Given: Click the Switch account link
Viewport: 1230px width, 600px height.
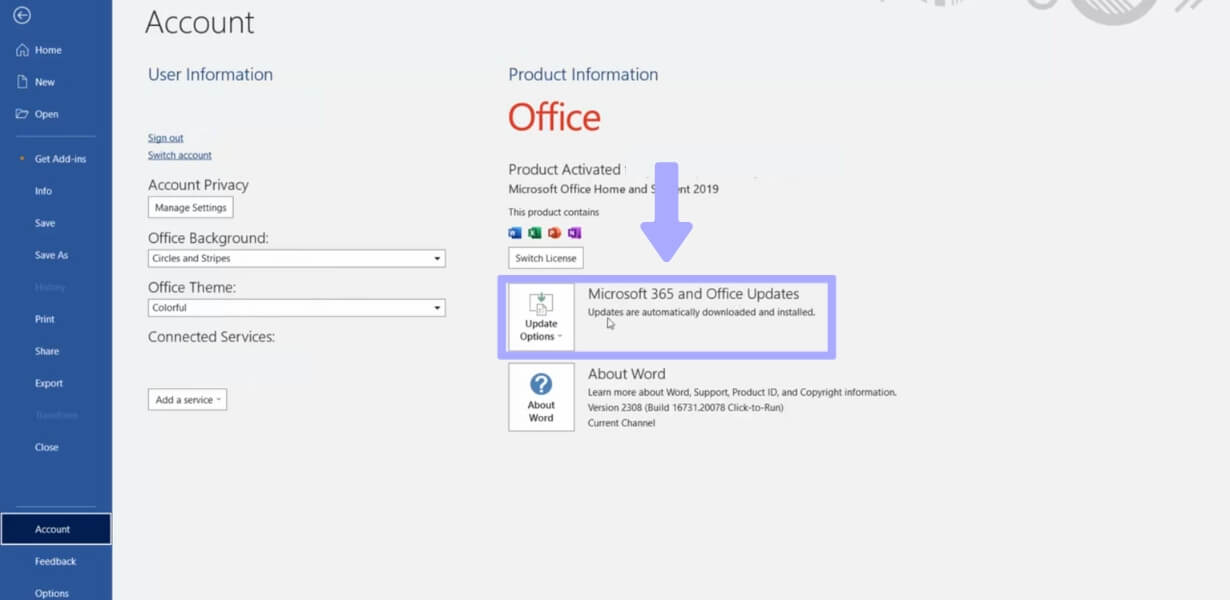Looking at the screenshot, I should point(180,155).
